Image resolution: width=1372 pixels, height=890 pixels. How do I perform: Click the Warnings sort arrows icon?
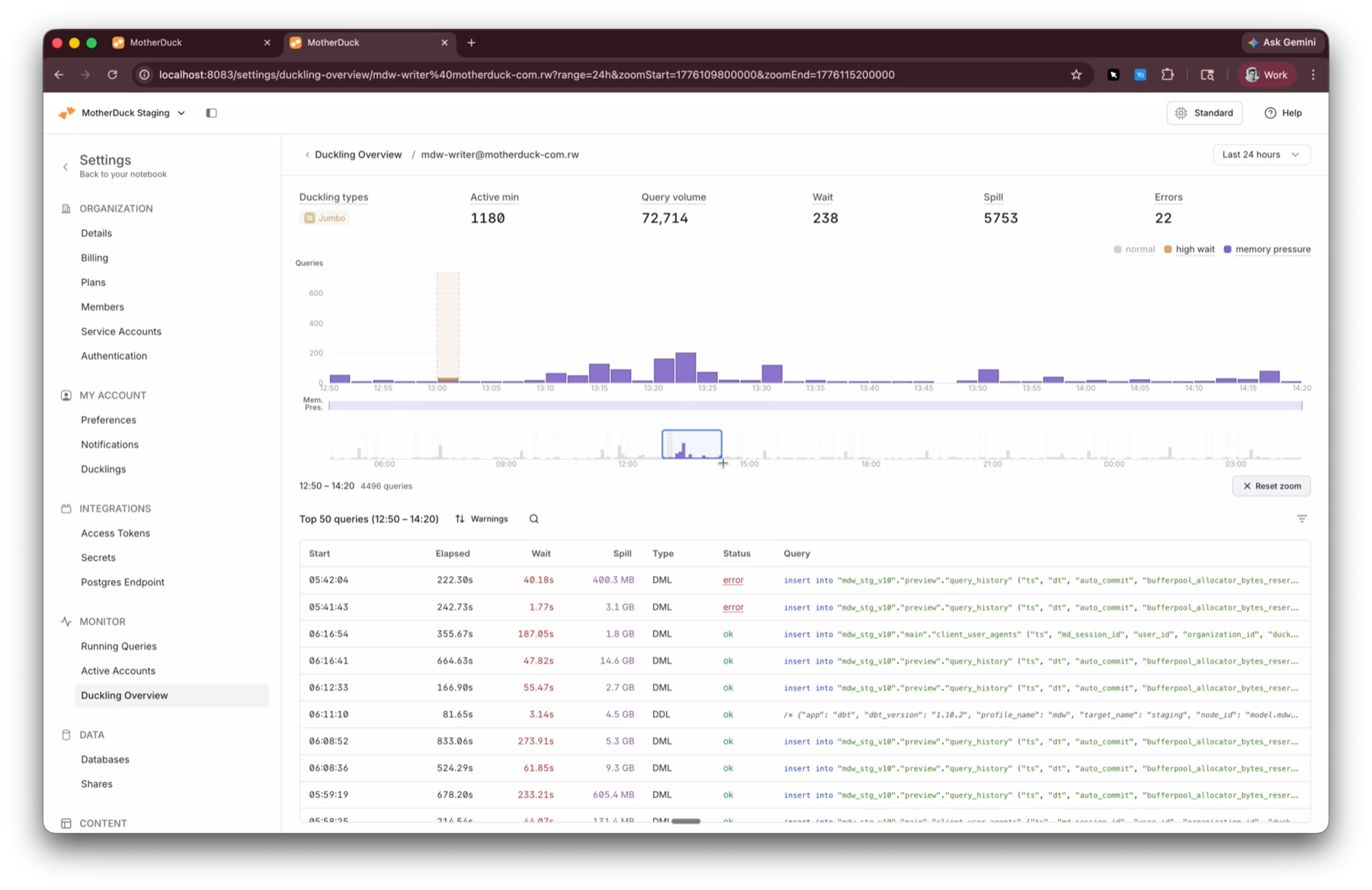[x=460, y=519]
